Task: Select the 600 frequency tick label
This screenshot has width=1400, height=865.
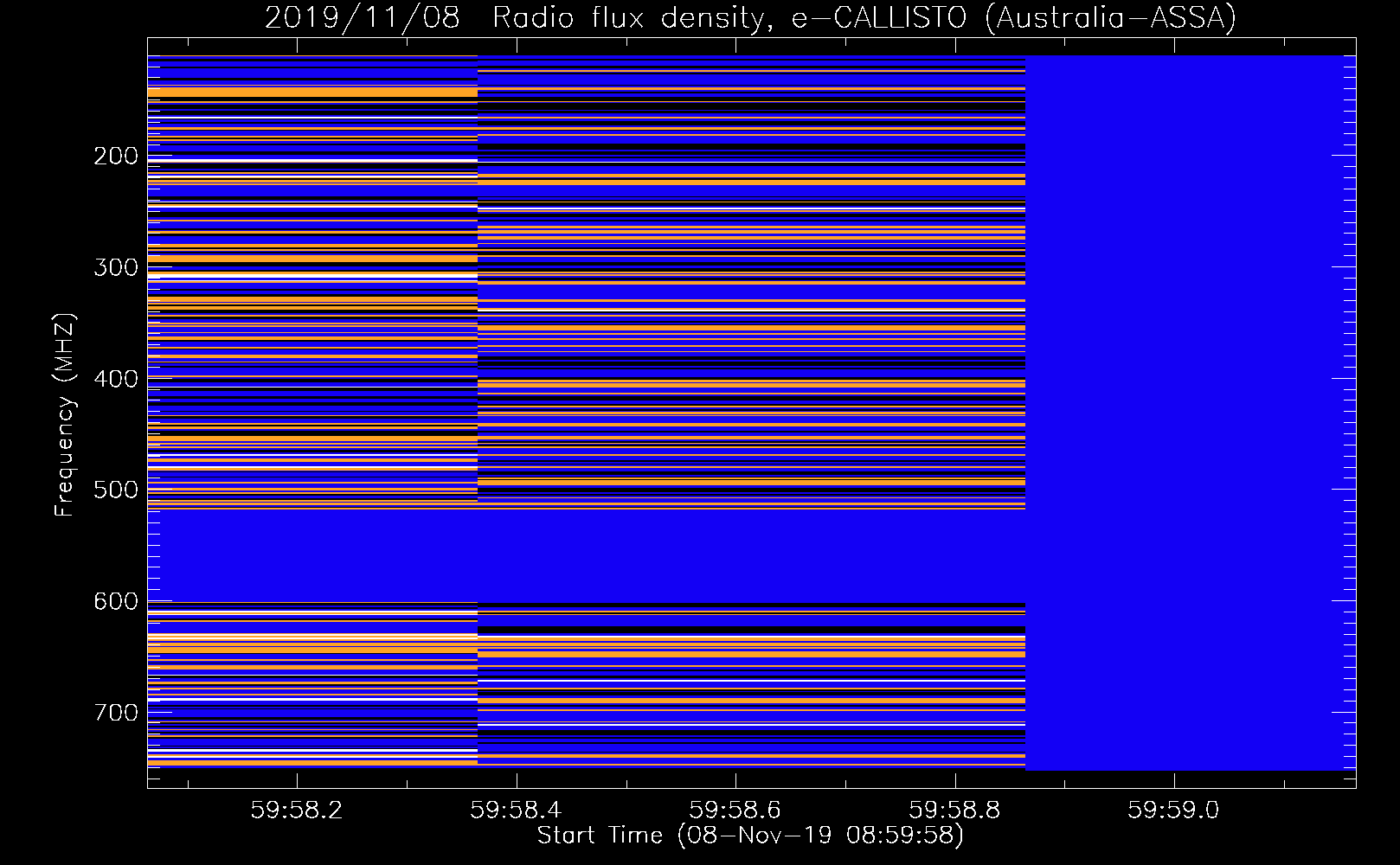Action: 116,601
